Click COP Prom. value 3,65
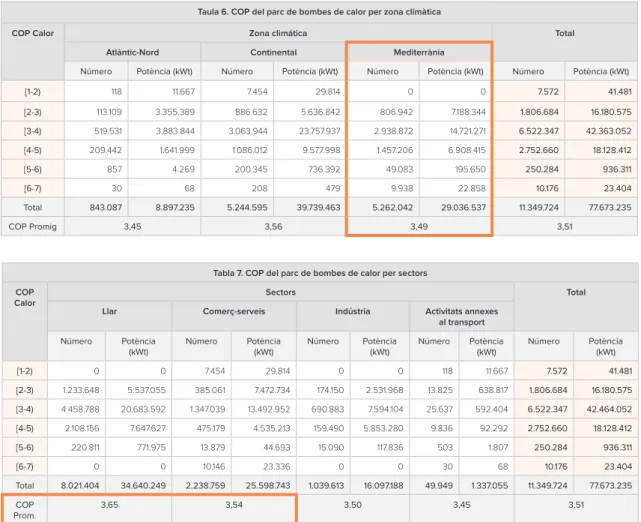Screen dimensions: 641x522 pyautogui.click(x=110, y=505)
